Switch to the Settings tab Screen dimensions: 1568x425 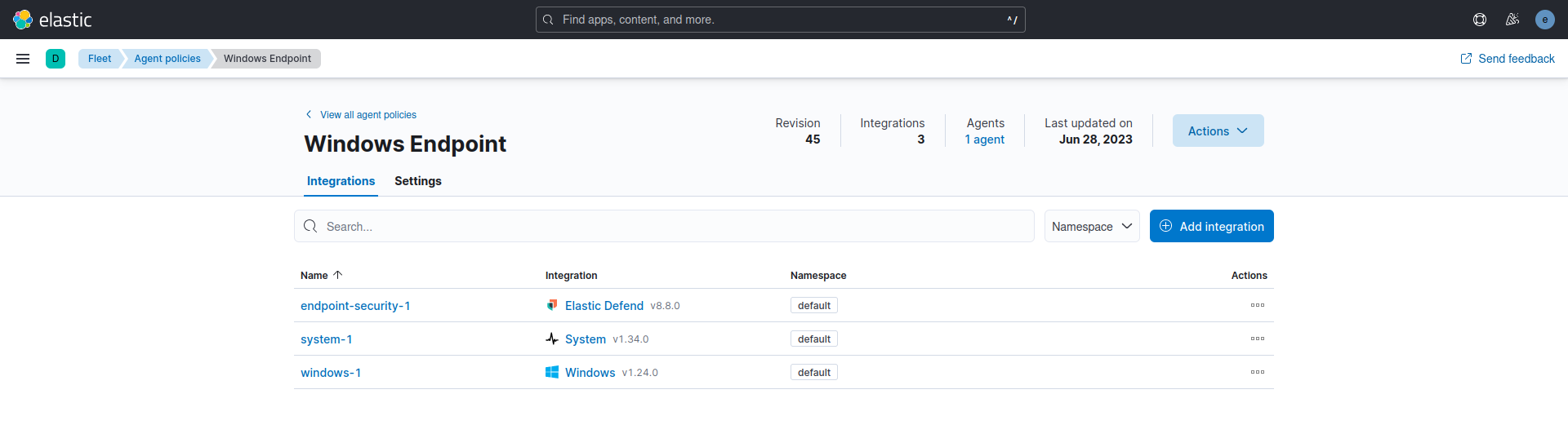pos(418,181)
